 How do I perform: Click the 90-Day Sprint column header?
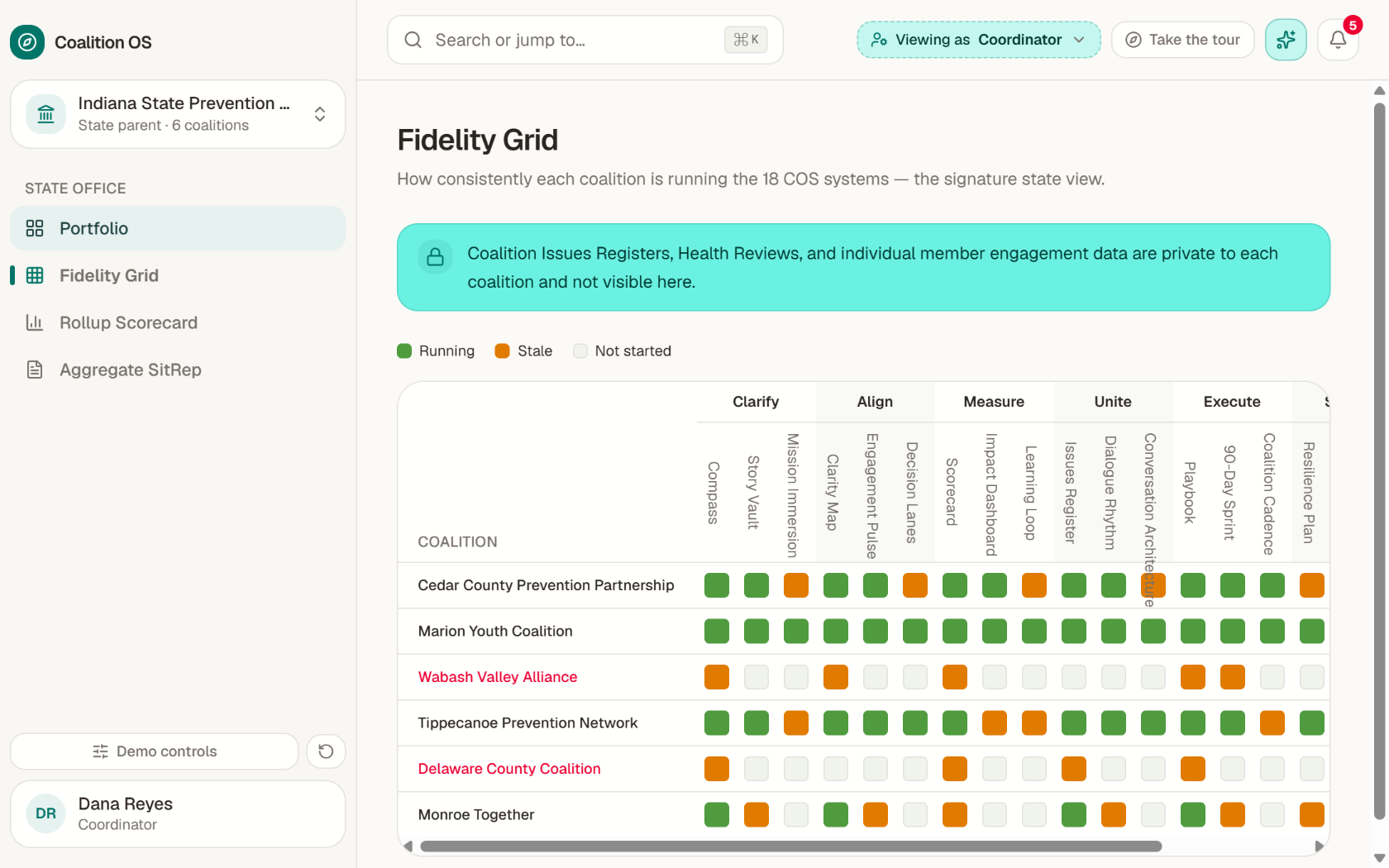pos(1229,493)
